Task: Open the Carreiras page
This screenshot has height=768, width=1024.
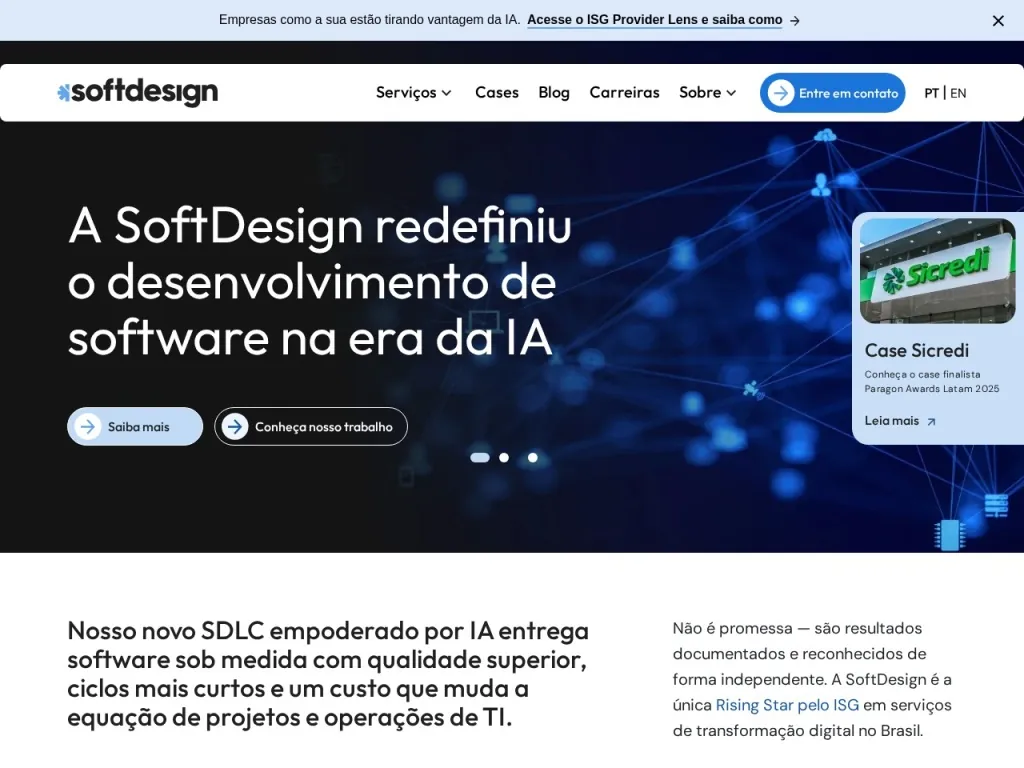Action: 624,93
